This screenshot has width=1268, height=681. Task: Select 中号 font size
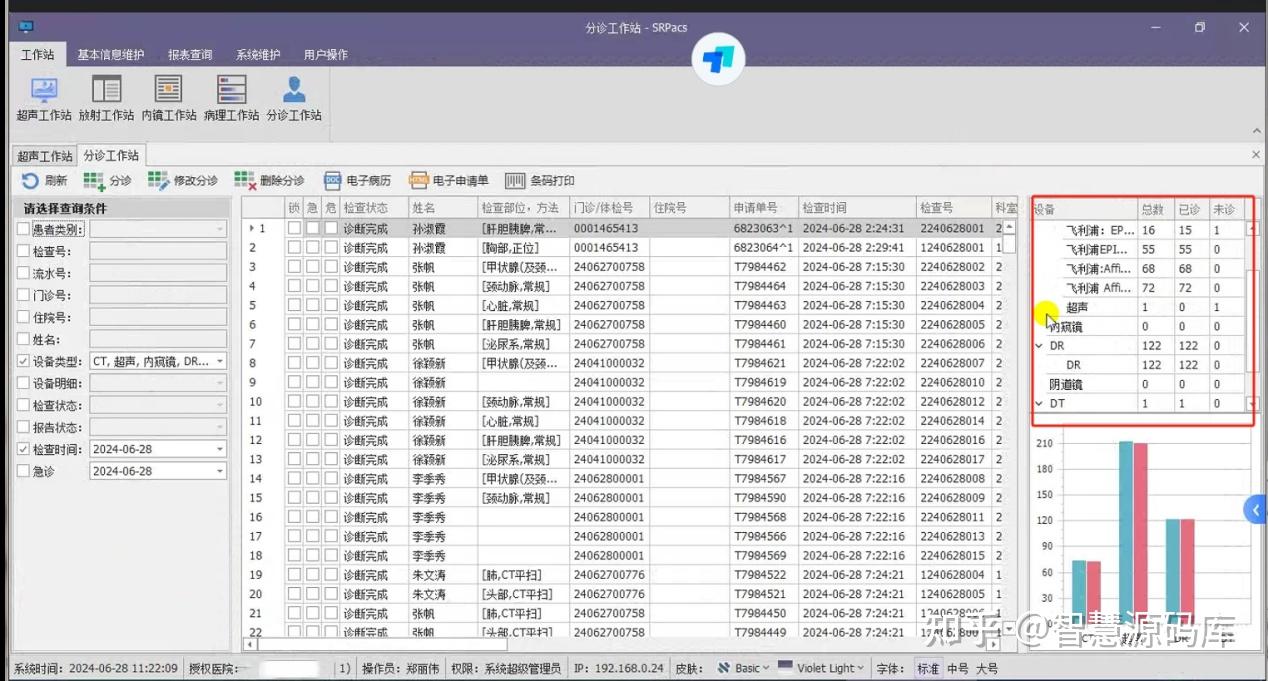point(957,668)
